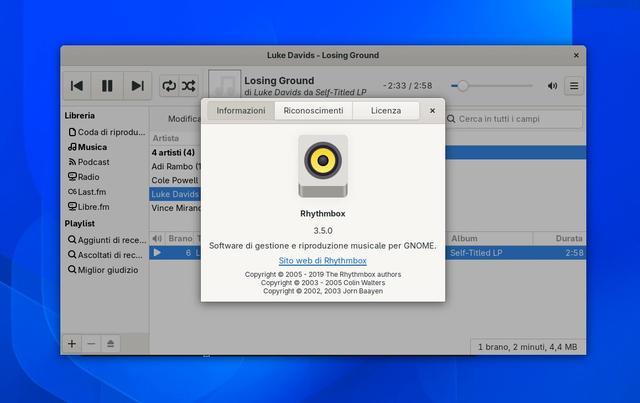Click the eject device button

pyautogui.click(x=110, y=344)
